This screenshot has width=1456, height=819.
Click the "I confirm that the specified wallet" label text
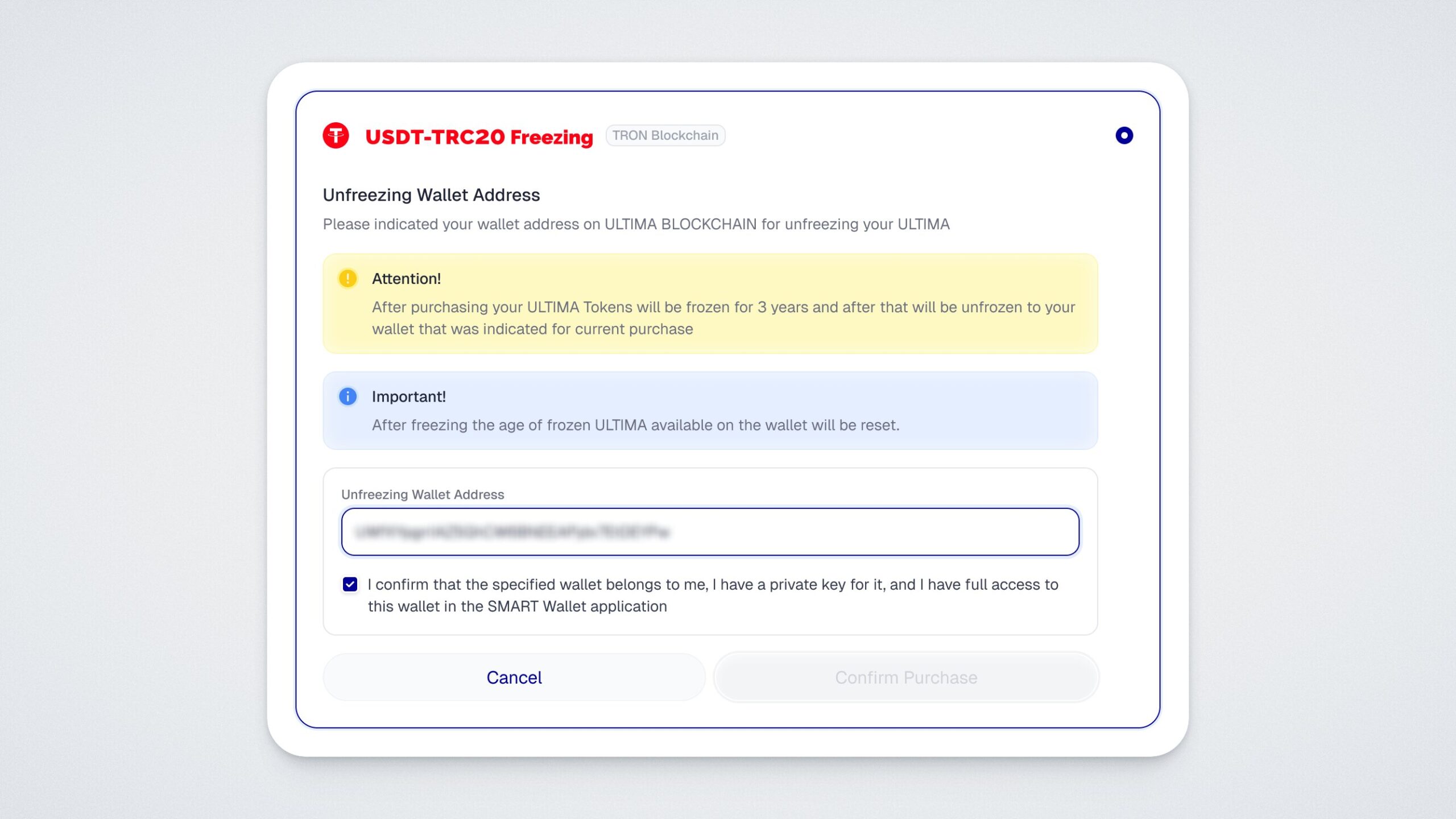pyautogui.click(x=712, y=585)
